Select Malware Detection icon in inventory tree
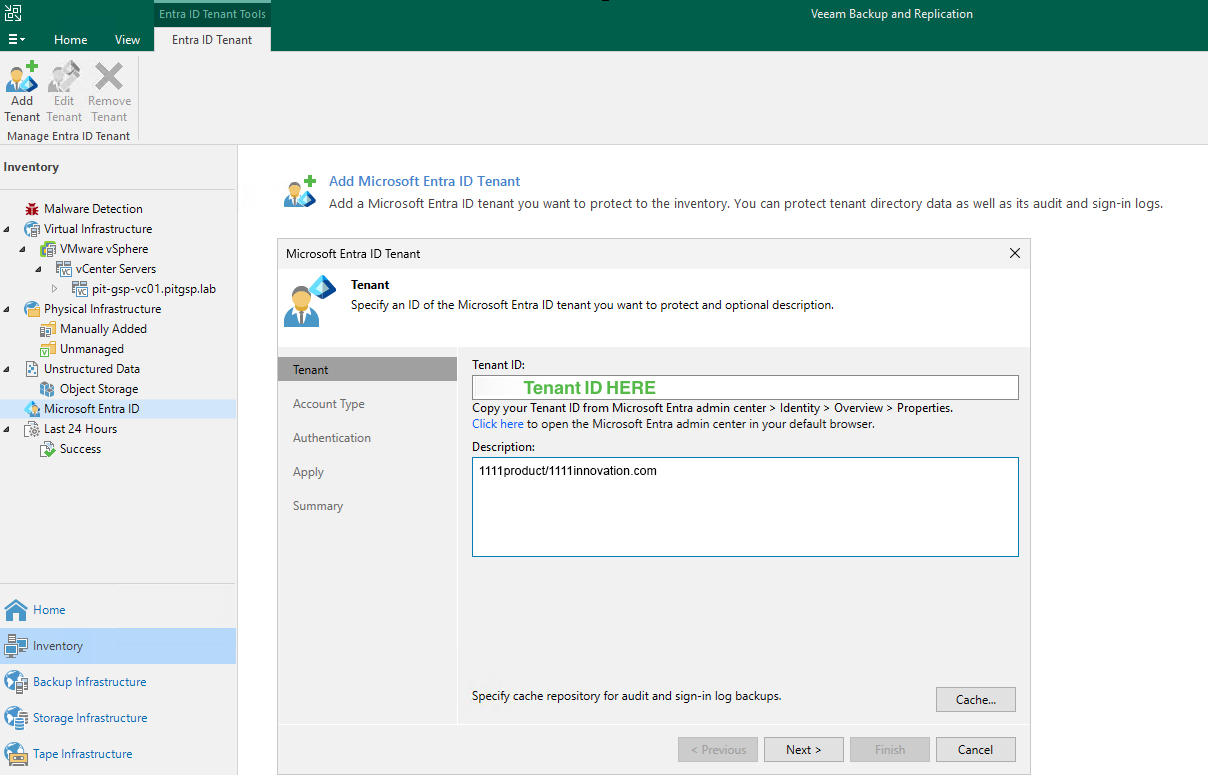This screenshot has height=775, width=1208. click(x=33, y=209)
